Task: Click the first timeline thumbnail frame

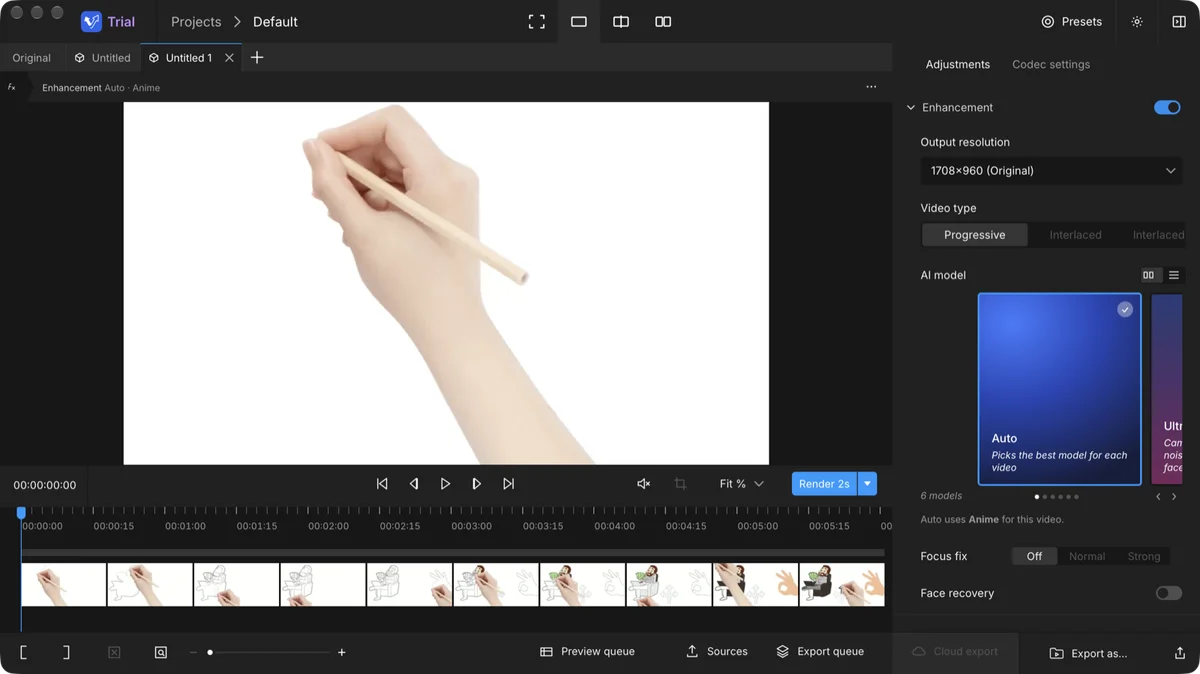Action: point(64,585)
